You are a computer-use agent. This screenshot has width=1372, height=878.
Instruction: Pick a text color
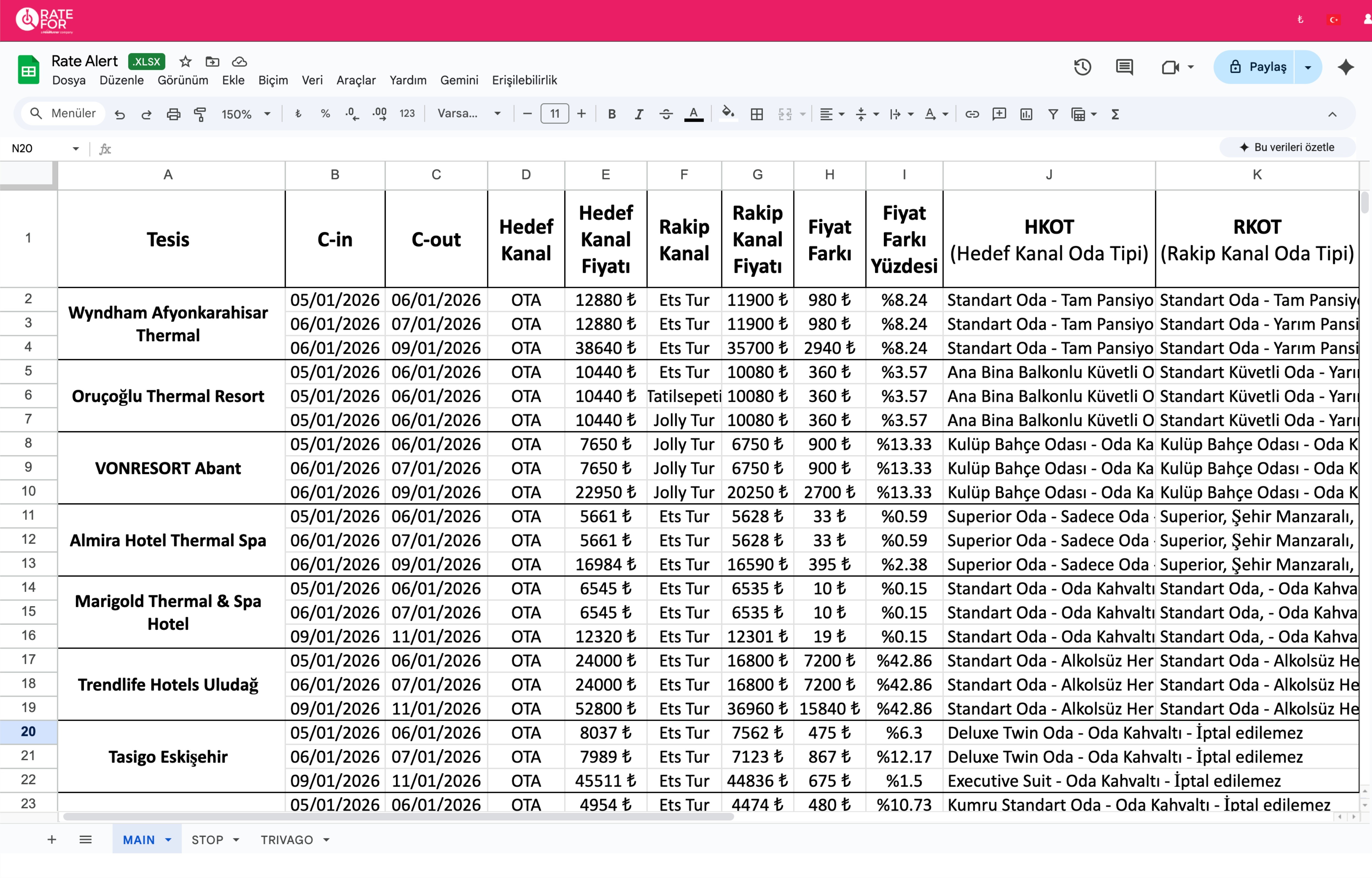(x=693, y=115)
